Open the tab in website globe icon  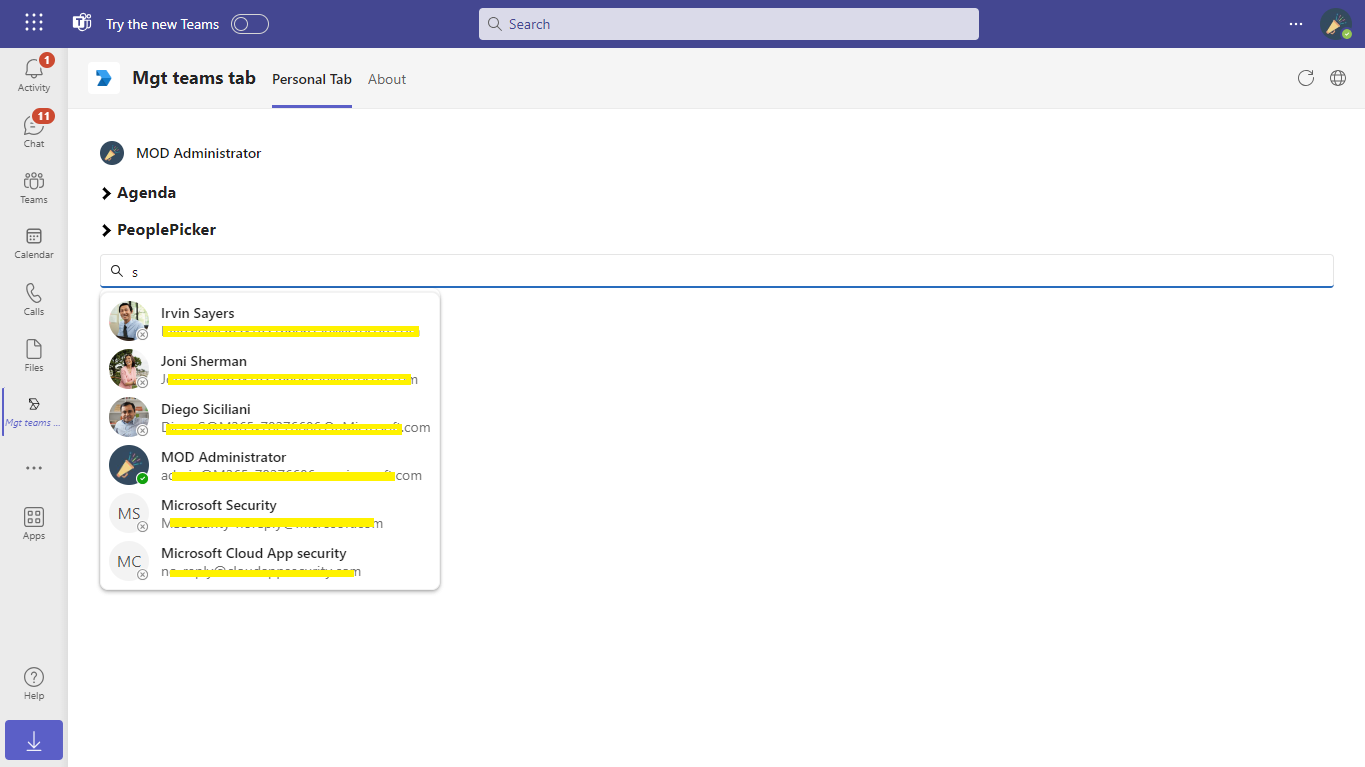point(1338,78)
